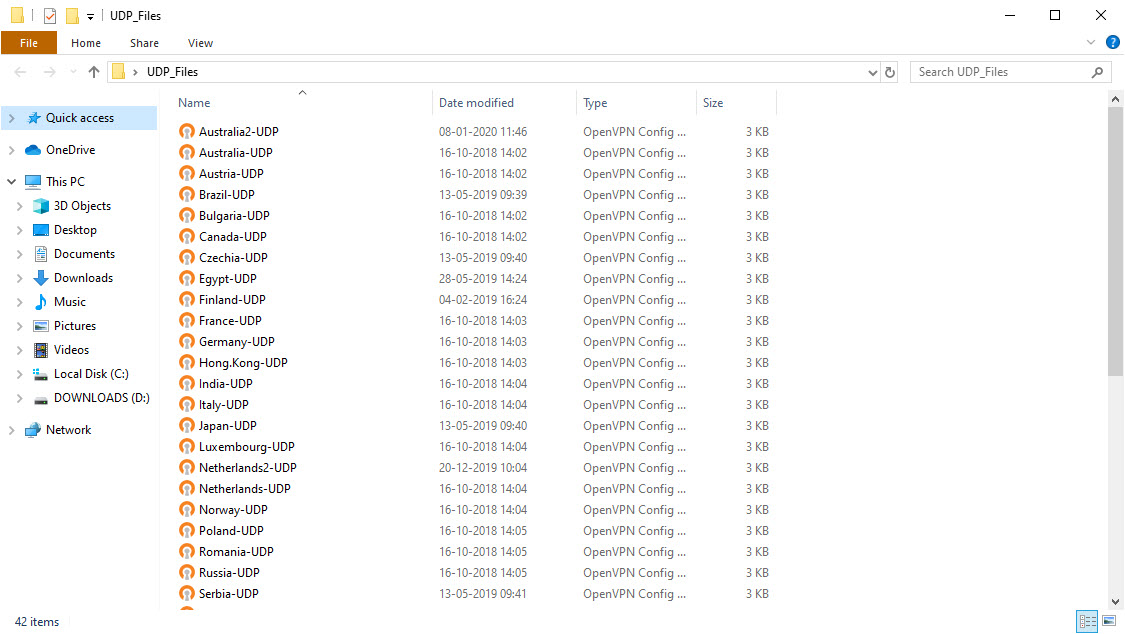Image resolution: width=1125 pixels, height=634 pixels.
Task: Click the scrollbar up arrow
Action: 1115,99
